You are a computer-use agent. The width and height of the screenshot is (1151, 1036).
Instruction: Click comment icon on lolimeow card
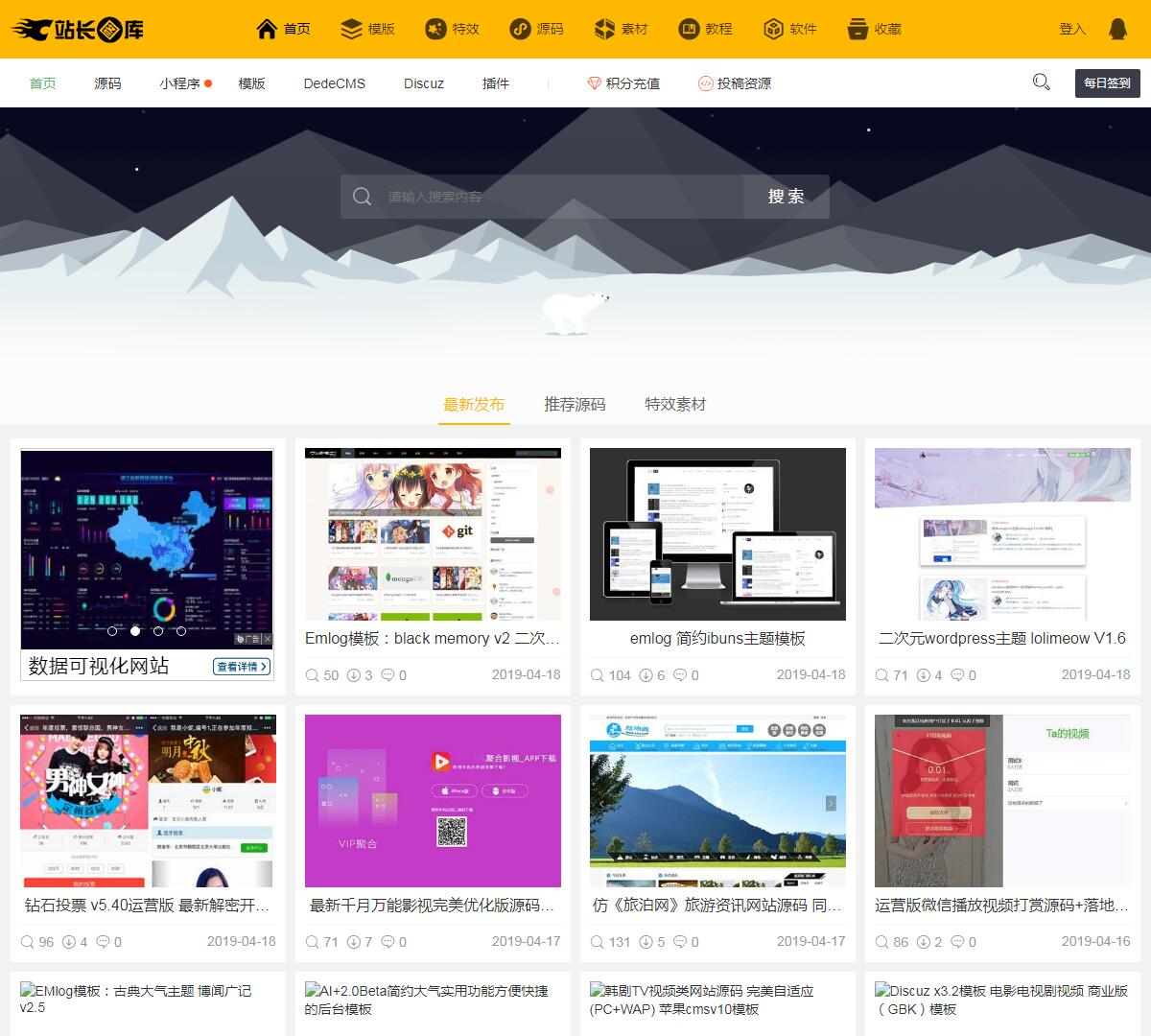[957, 675]
